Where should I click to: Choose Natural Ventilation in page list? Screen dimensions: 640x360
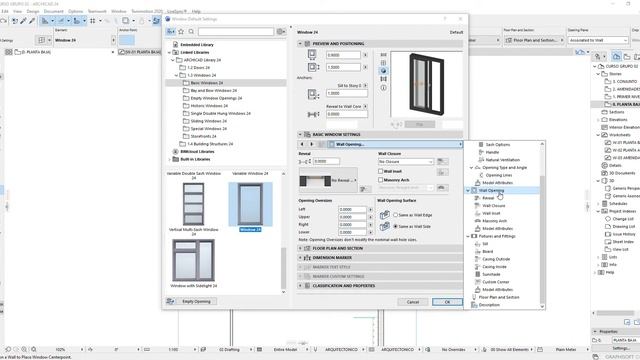(x=502, y=160)
